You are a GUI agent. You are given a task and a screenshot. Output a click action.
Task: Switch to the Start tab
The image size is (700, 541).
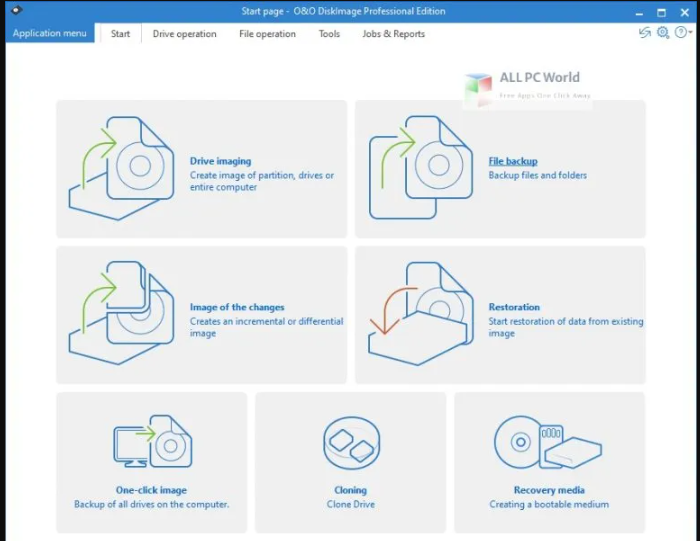120,34
